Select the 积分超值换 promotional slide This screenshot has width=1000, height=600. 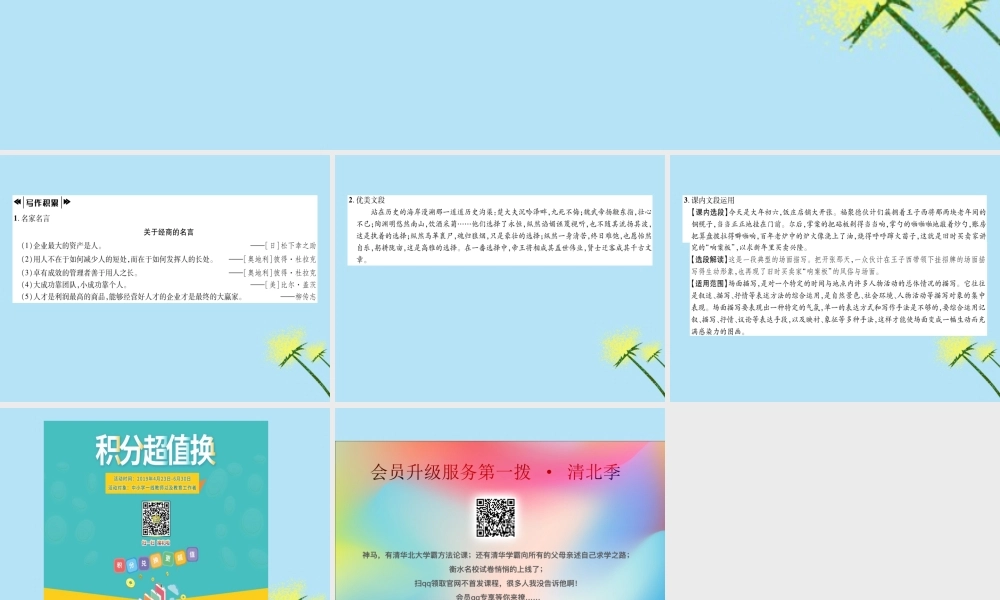(x=165, y=504)
